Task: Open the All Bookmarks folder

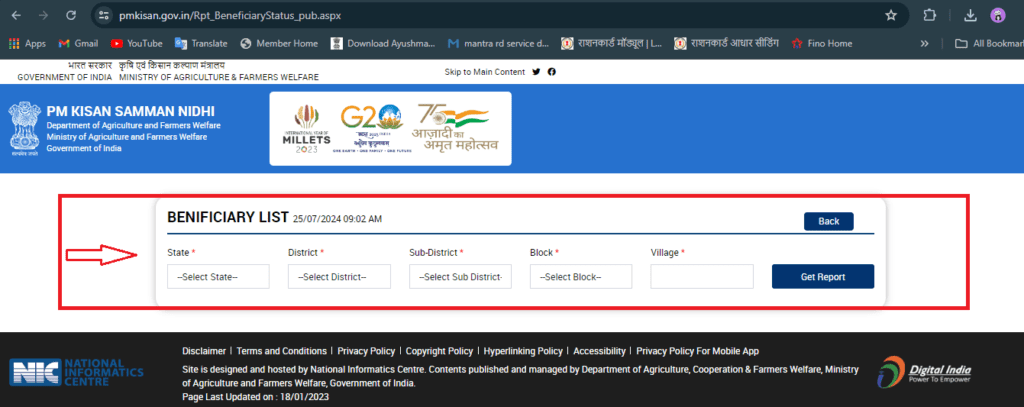Action: click(989, 43)
